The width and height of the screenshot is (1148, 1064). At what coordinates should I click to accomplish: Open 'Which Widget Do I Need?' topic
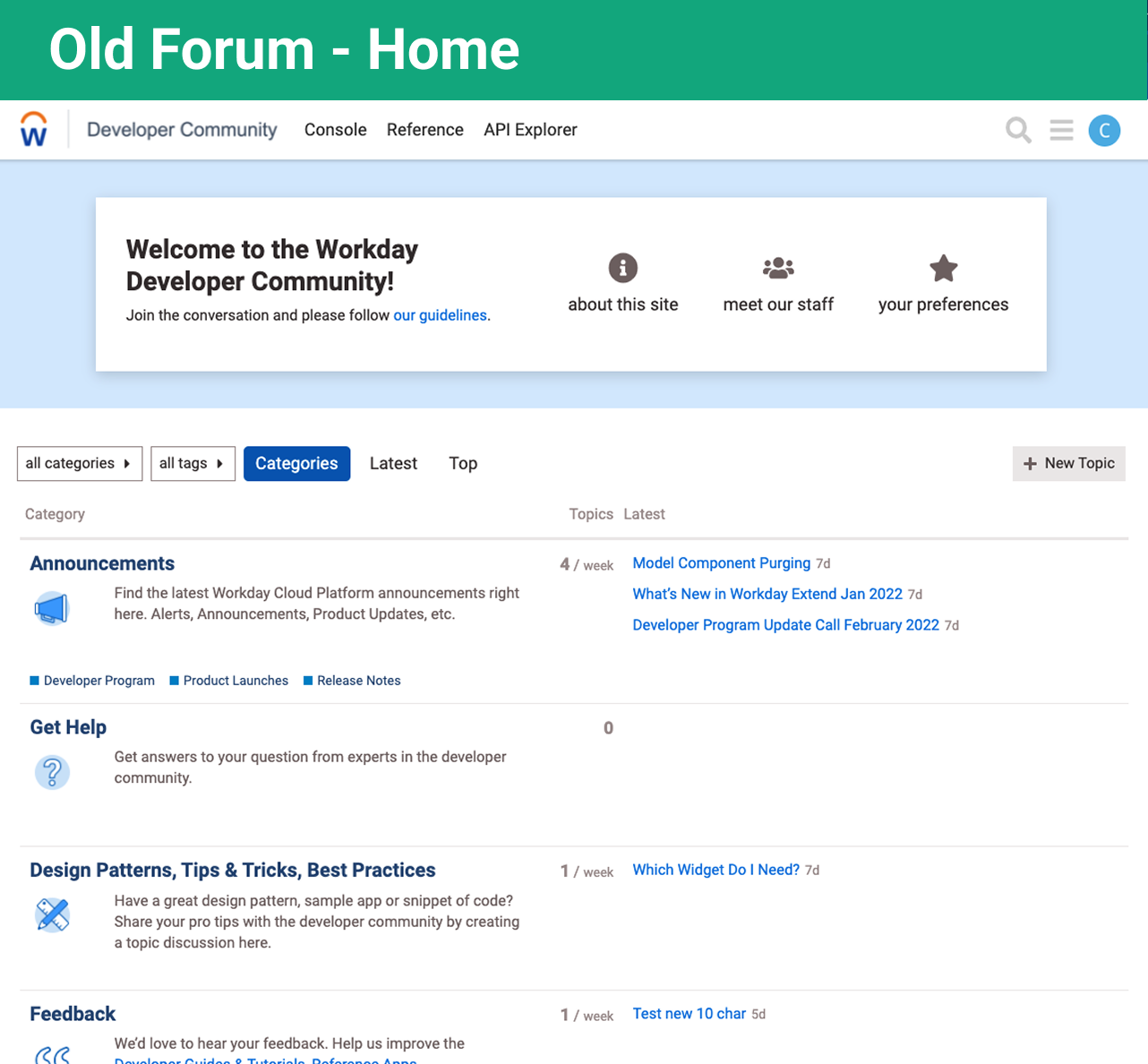coord(716,870)
